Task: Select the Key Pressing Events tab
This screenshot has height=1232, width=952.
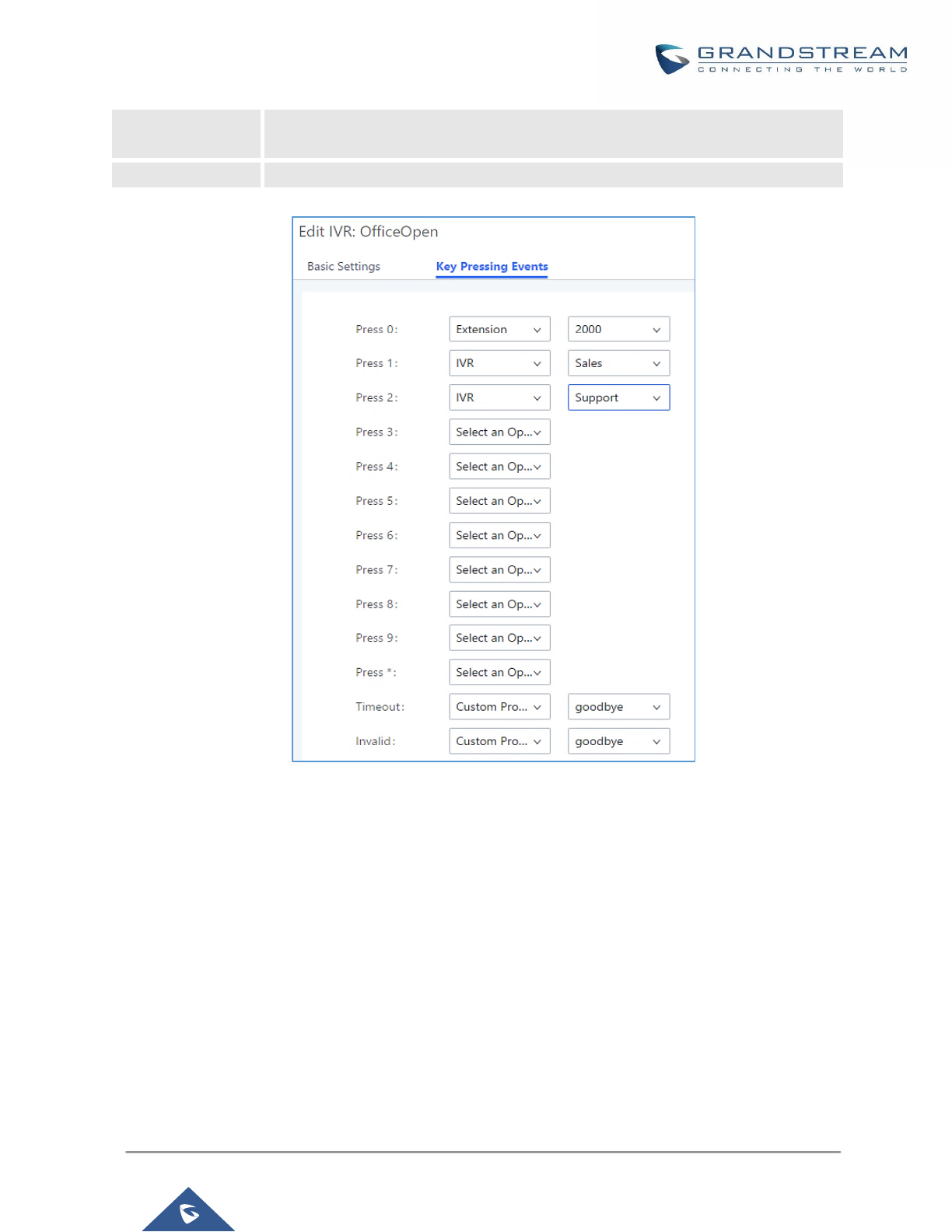Action: point(492,267)
